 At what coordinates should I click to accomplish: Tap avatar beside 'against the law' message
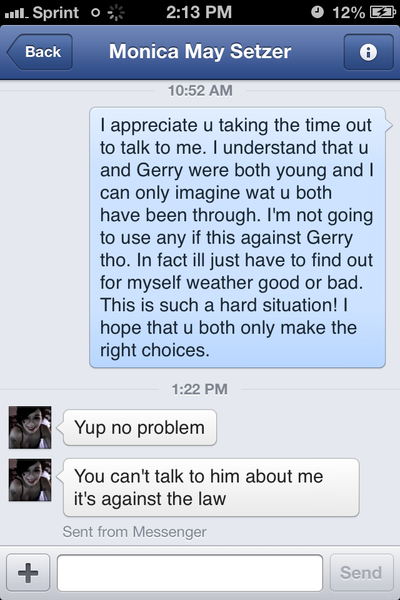point(30,480)
